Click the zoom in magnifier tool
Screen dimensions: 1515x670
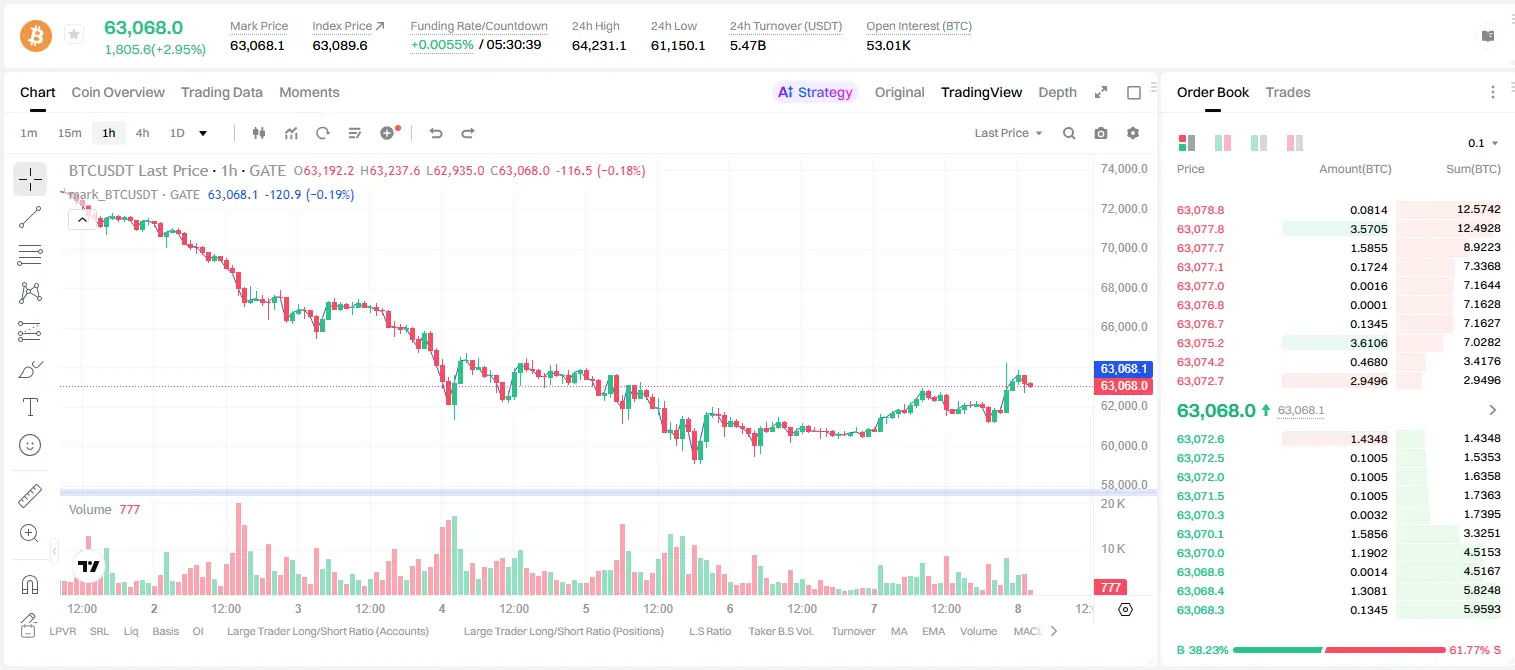pyautogui.click(x=30, y=533)
